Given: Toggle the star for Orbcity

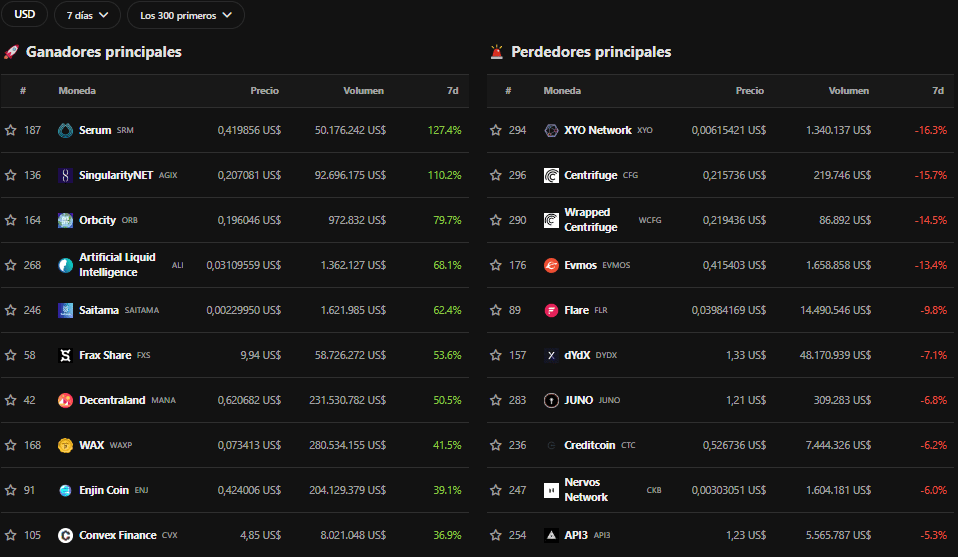Looking at the screenshot, I should coord(10,220).
